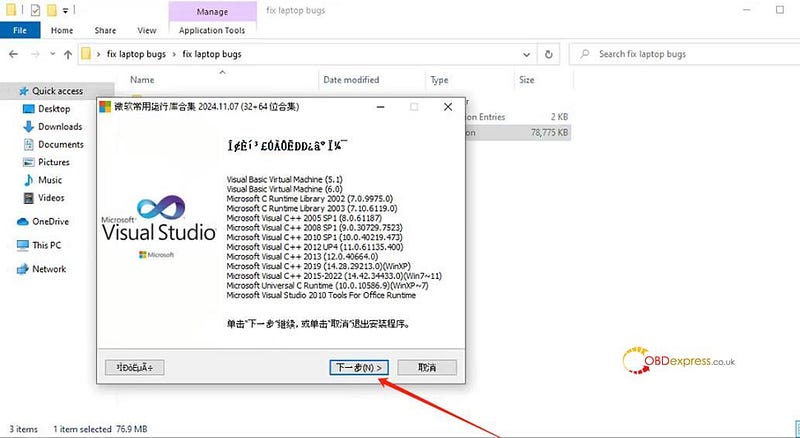Click the New folder quick-access toolbar icon
Viewport: 800px width, 438px height.
point(52,10)
